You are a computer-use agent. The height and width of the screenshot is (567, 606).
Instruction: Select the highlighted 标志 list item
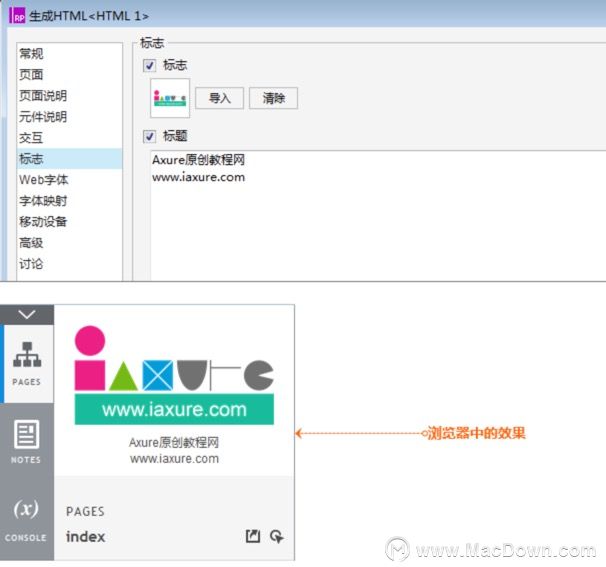[x=70, y=158]
